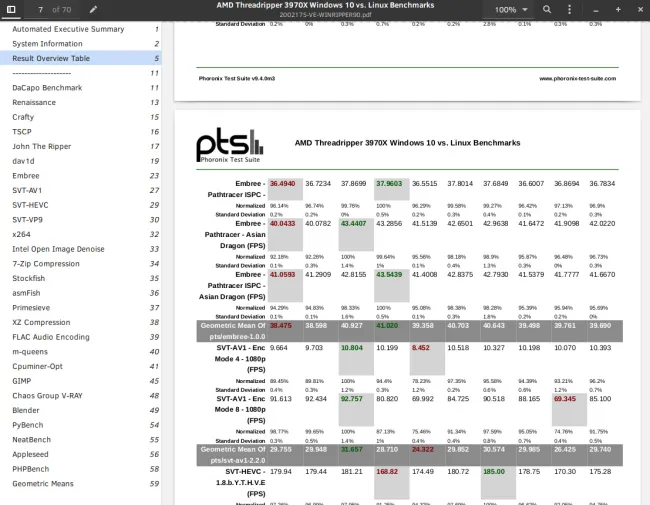The height and width of the screenshot is (505, 650).
Task: Go to Geometric Means outline entry
Action: click(80, 483)
